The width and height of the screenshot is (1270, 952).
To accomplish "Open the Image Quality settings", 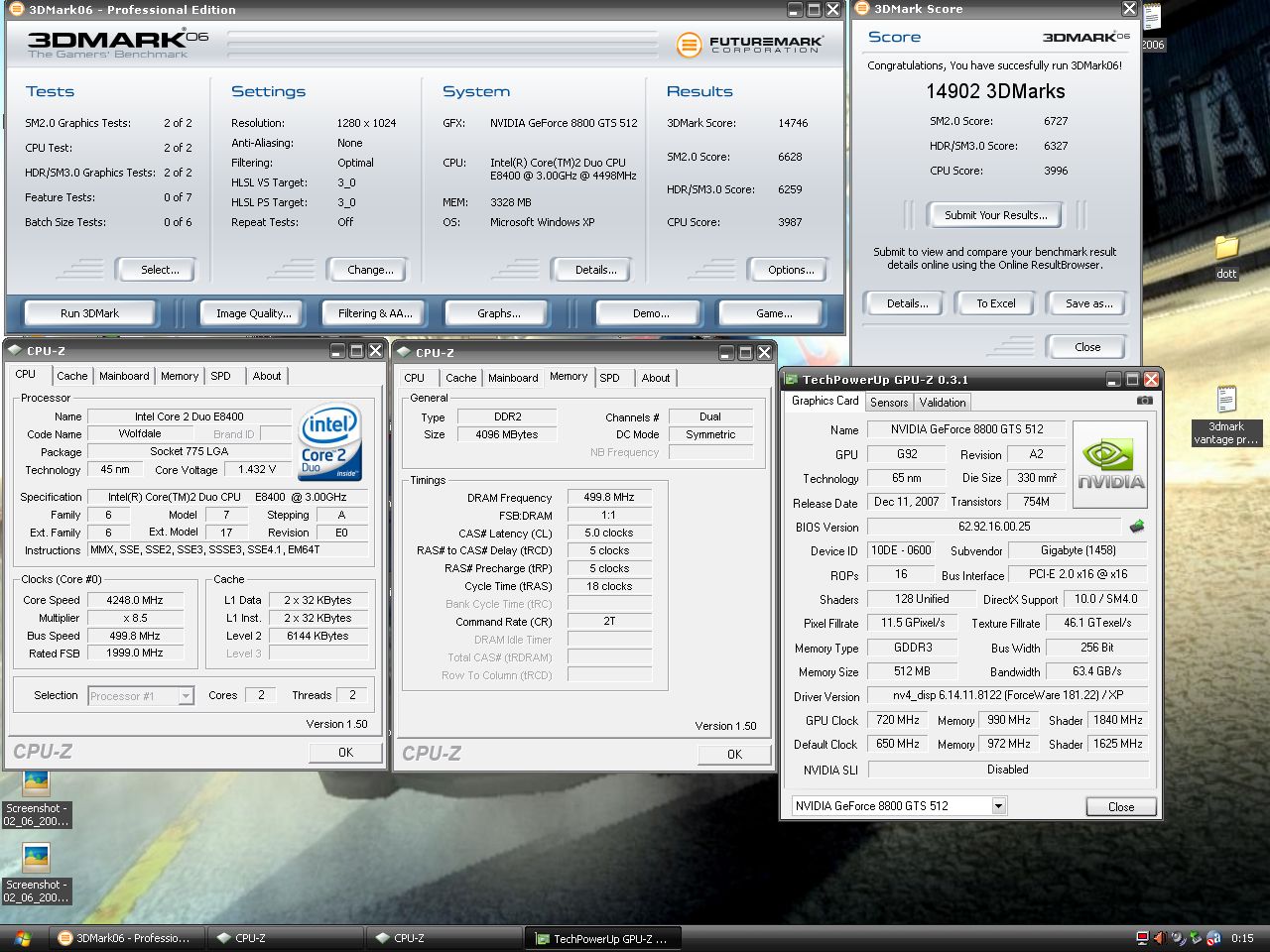I will click(x=254, y=313).
